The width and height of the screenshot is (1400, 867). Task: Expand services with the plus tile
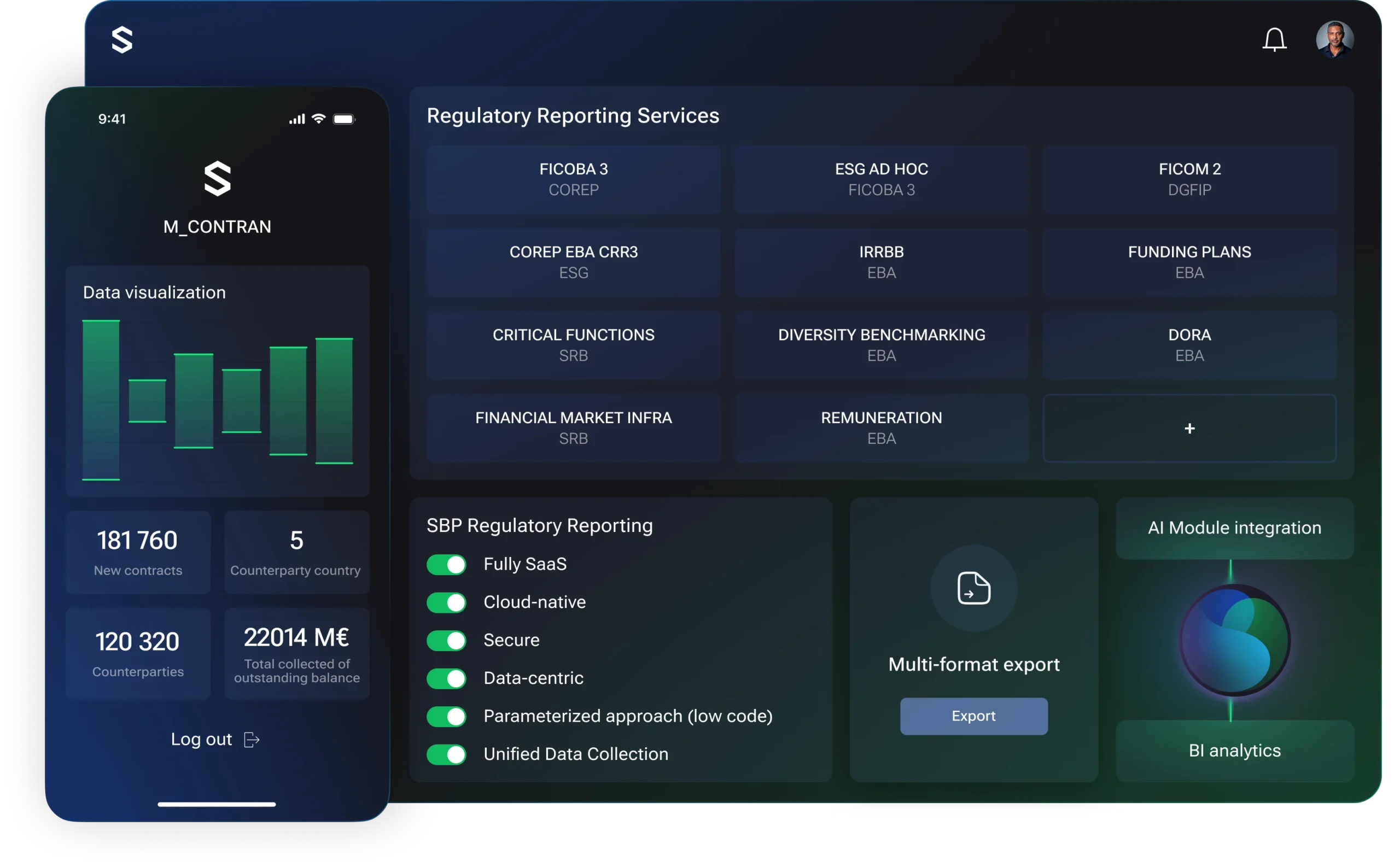[x=1189, y=429]
